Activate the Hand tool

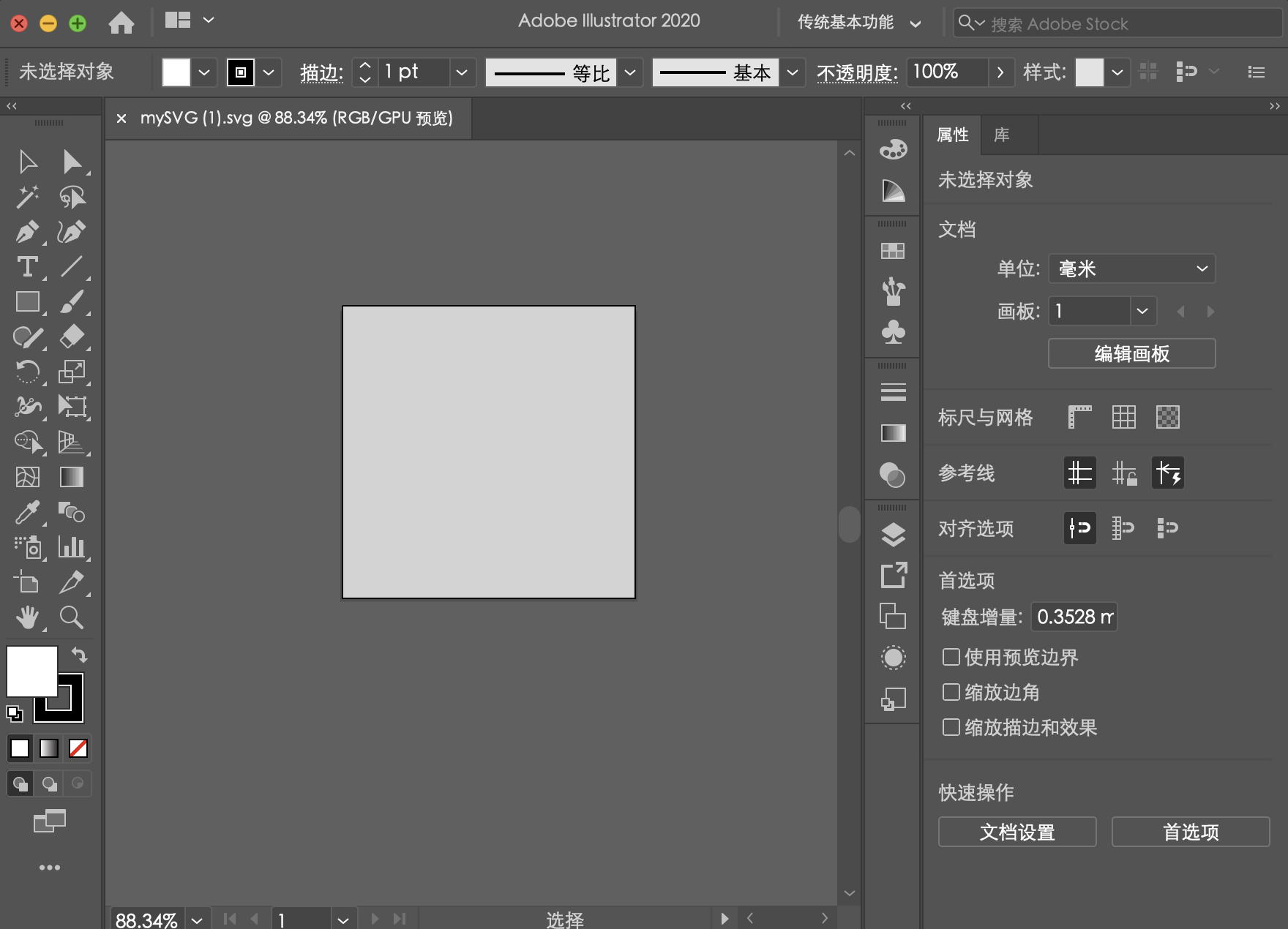(x=28, y=617)
